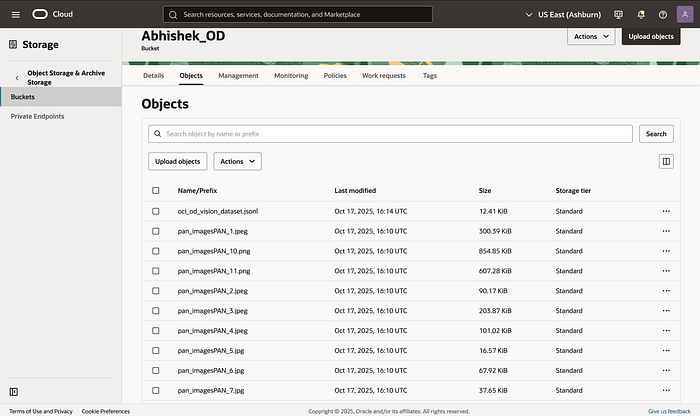The height and width of the screenshot is (416, 700).
Task: Open the manage table columns icon
Action: point(666,162)
